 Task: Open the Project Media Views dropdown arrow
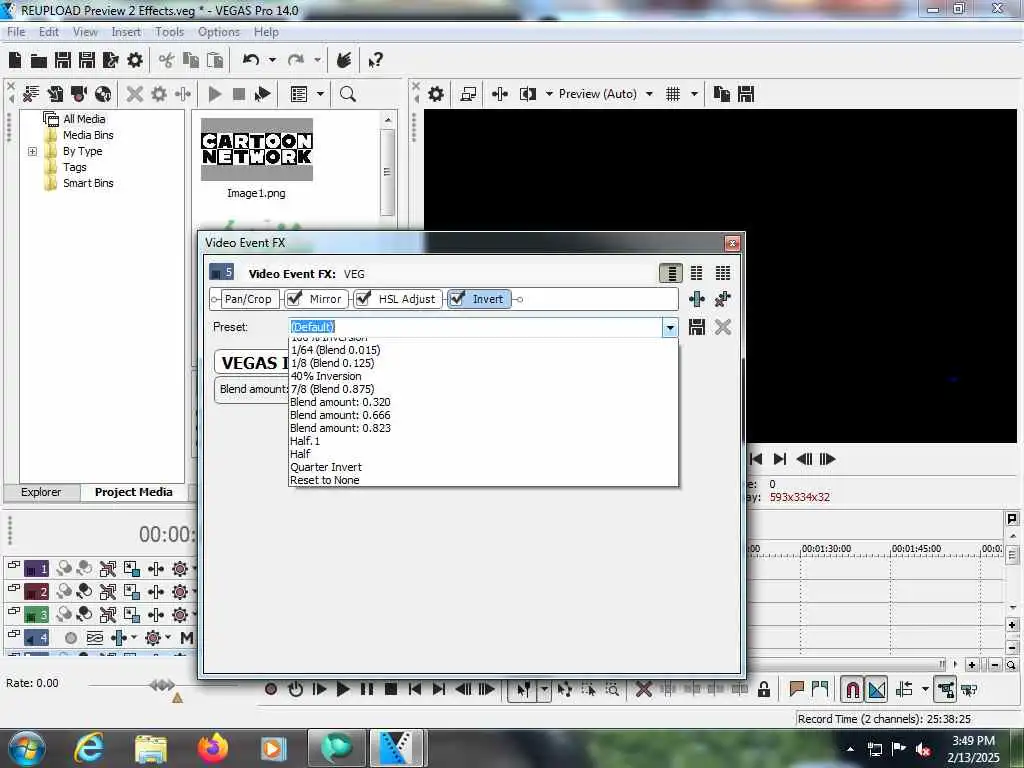[320, 94]
